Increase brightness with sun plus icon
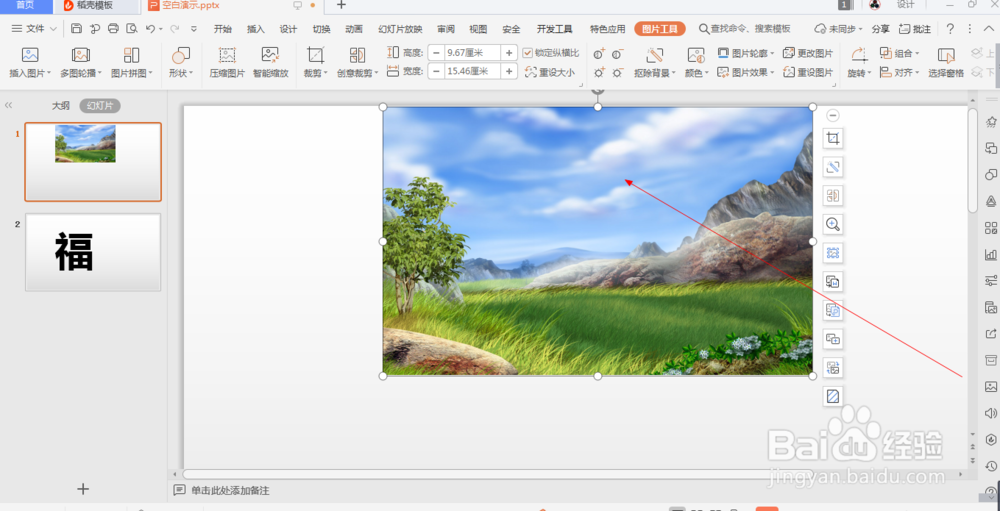The image size is (1000, 511). tap(599, 73)
